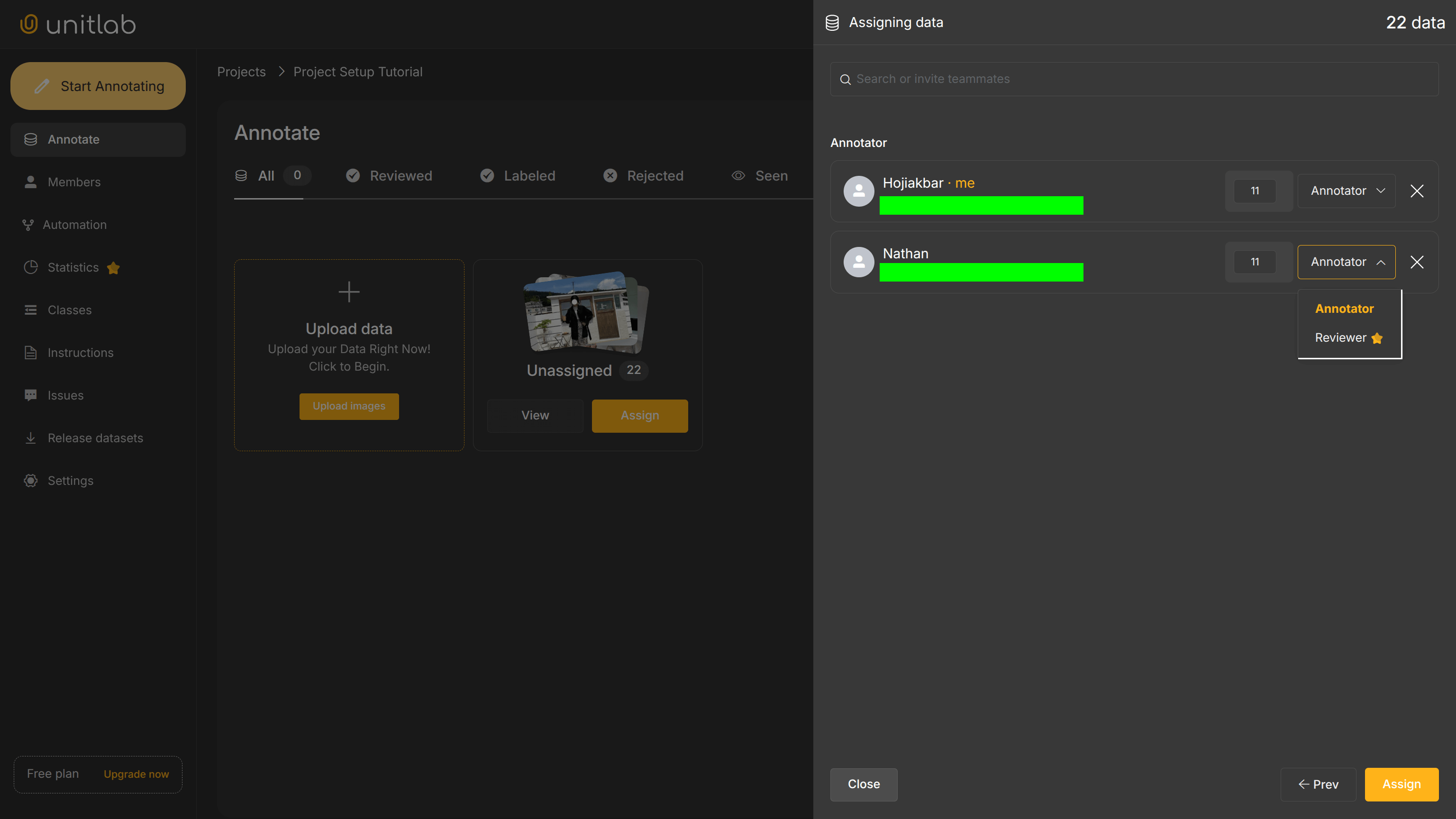Switch to the Labeled tab
The width and height of the screenshot is (1456, 819).
tap(529, 176)
